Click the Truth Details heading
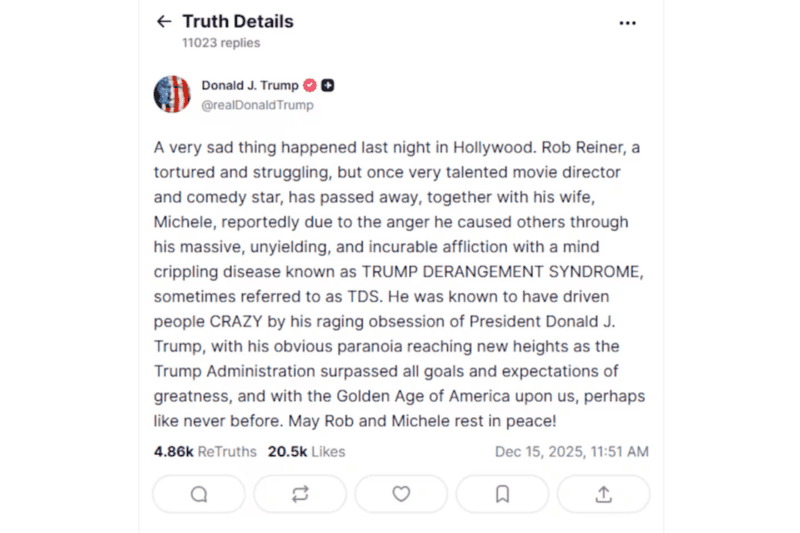 (238, 22)
